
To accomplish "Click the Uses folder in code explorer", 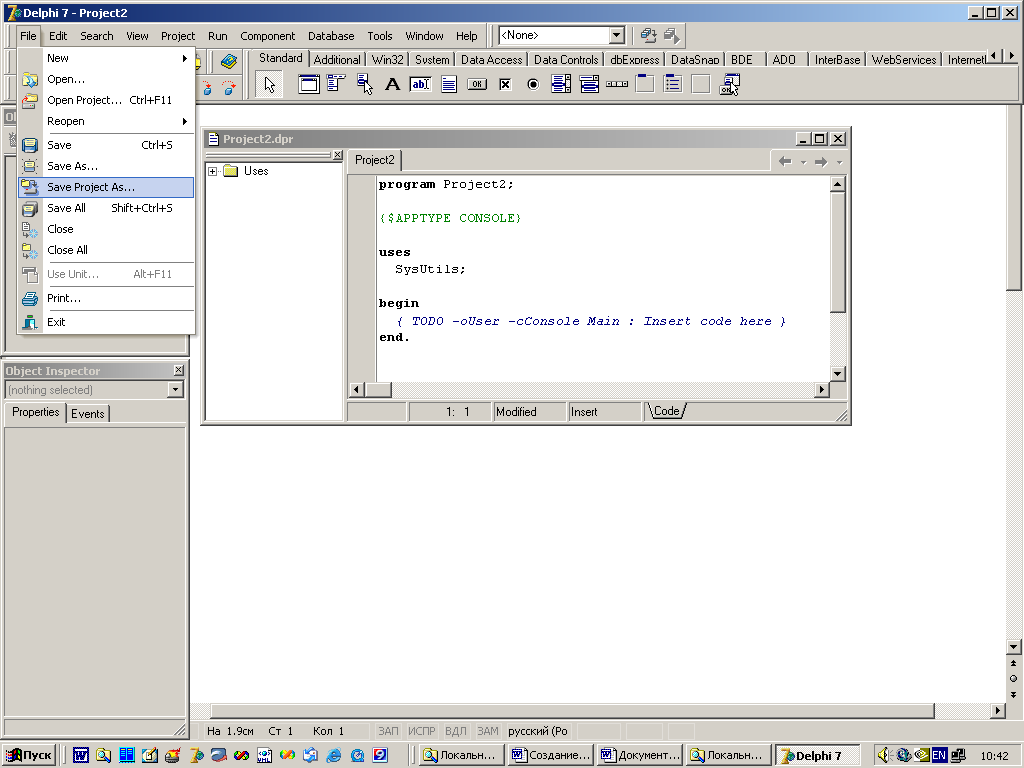I will (246, 171).
